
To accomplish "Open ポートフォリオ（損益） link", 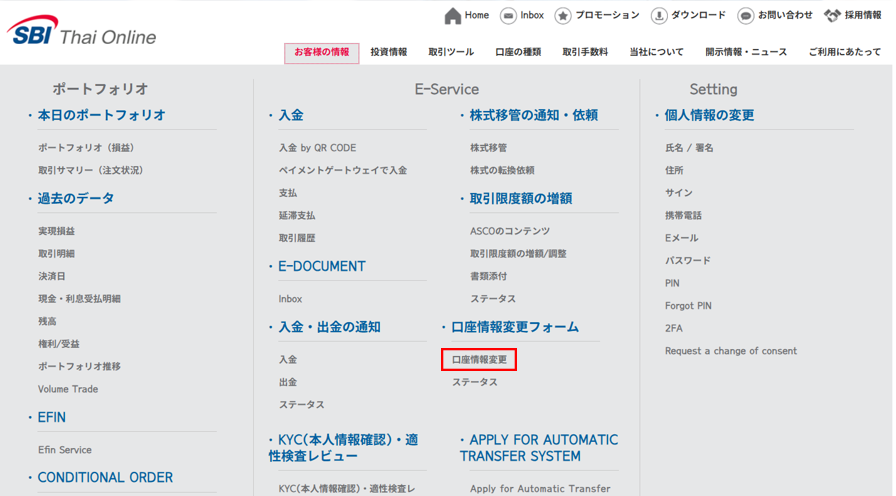I will pos(86,147).
